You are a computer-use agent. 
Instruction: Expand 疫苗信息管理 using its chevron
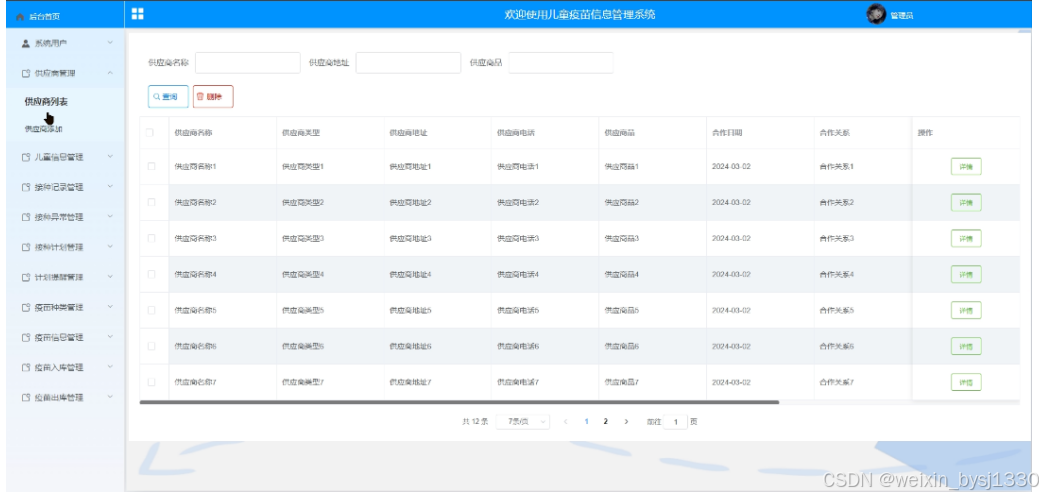pyautogui.click(x=110, y=337)
